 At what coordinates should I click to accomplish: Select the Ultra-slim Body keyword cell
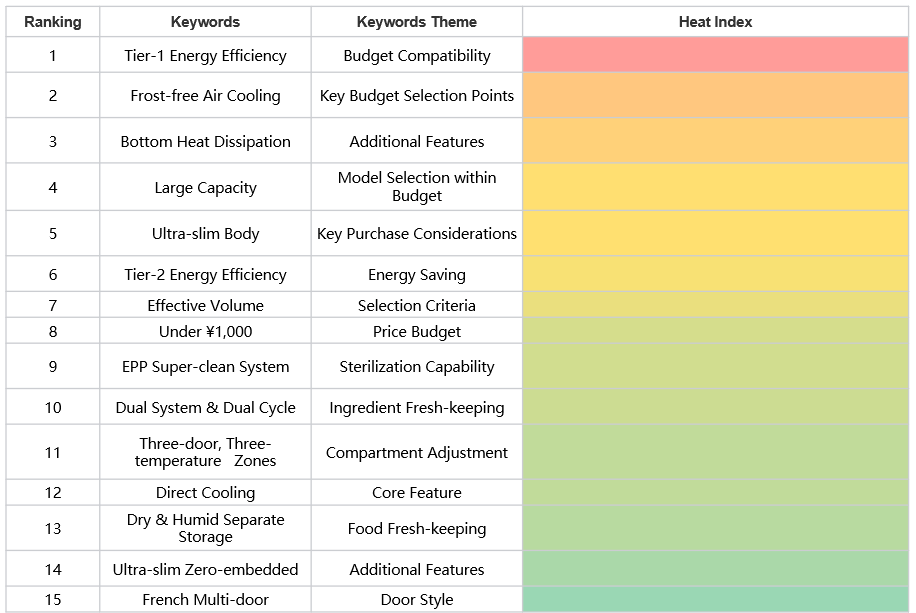point(205,233)
